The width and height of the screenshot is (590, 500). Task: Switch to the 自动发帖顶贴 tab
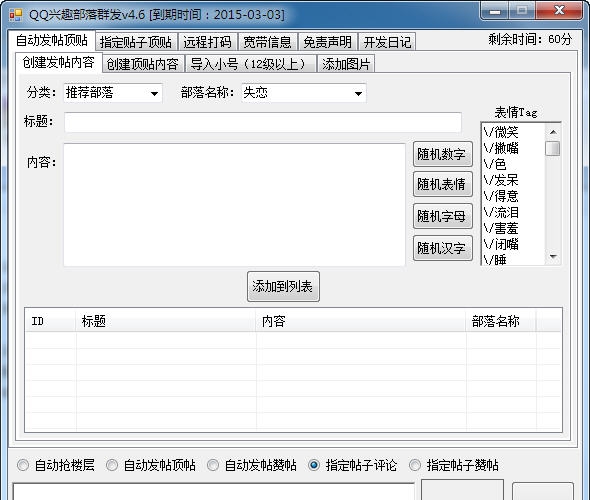click(x=52, y=40)
